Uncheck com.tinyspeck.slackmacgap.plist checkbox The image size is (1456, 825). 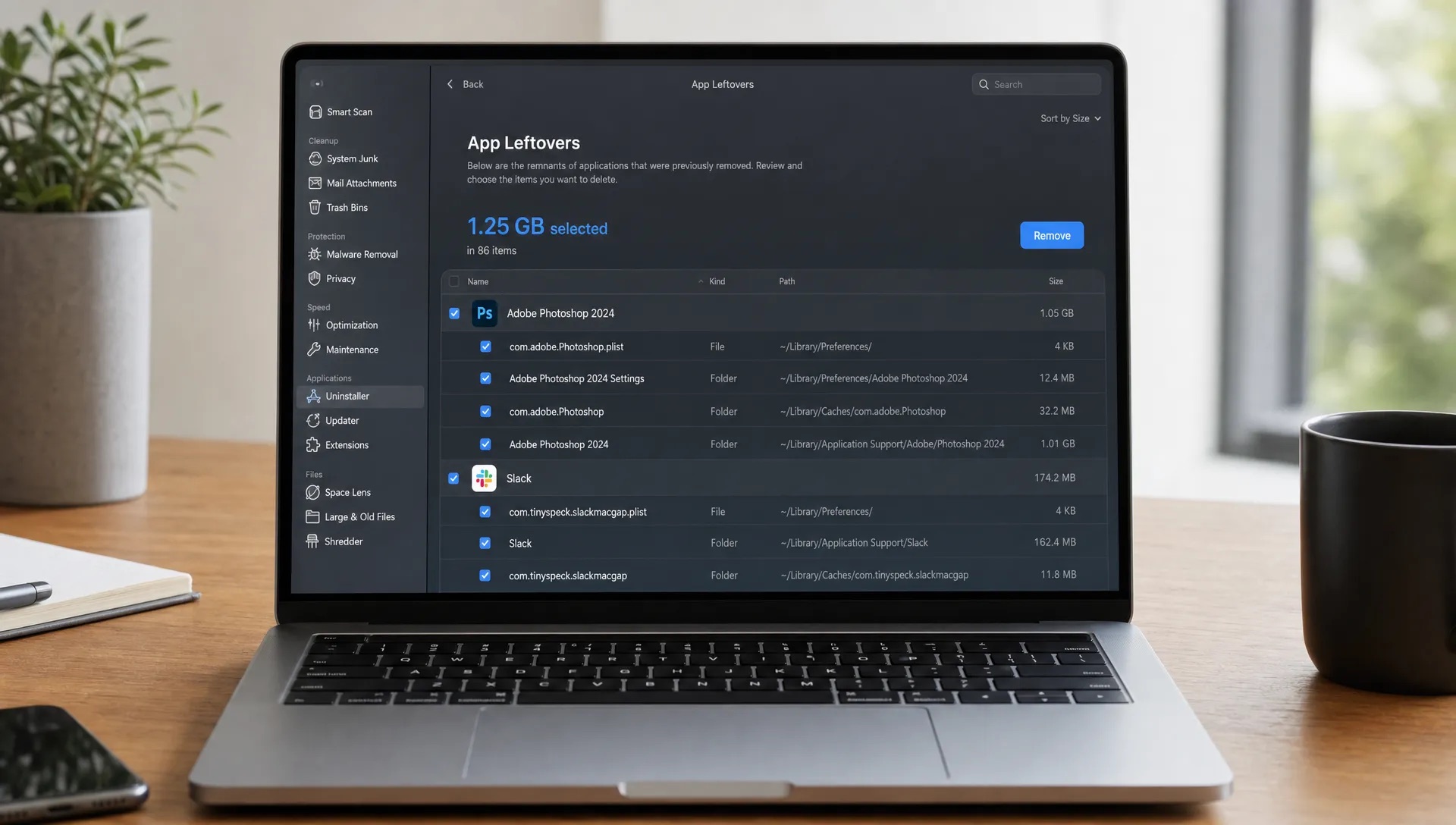(x=485, y=512)
